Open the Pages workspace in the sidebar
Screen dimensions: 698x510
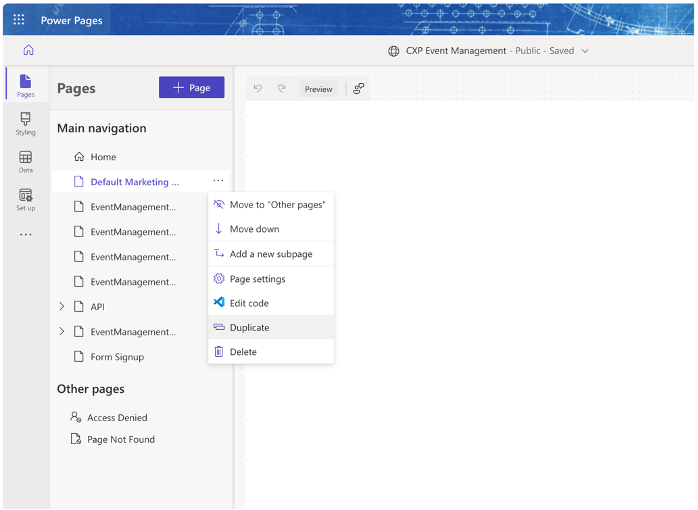pyautogui.click(x=25, y=85)
